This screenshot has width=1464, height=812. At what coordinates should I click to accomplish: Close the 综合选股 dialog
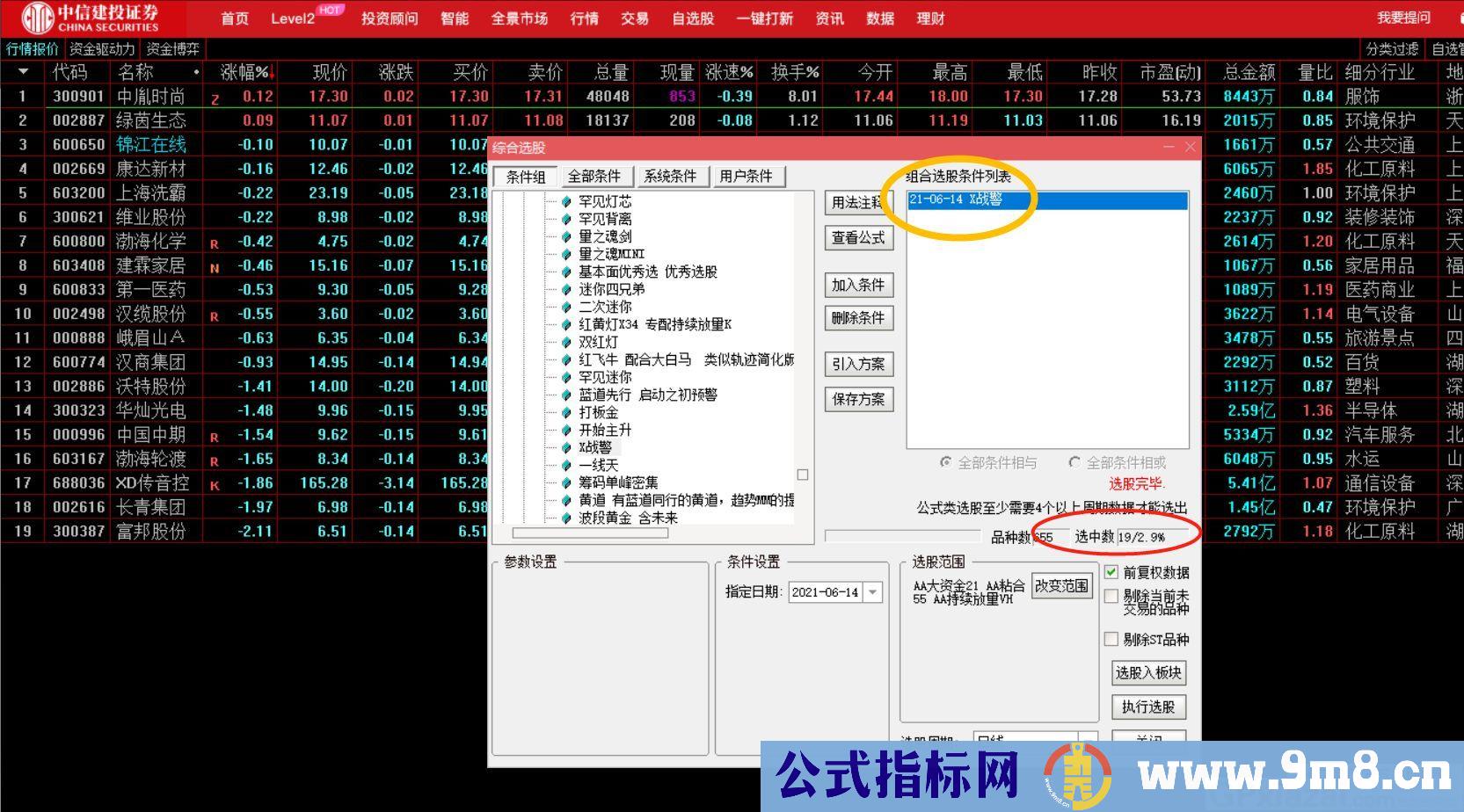point(1191,148)
